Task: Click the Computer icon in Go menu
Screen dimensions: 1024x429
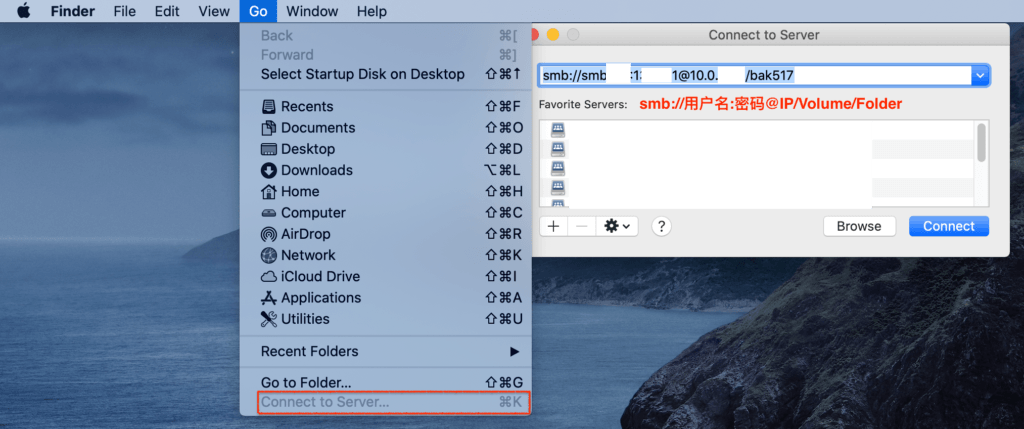Action: [269, 213]
